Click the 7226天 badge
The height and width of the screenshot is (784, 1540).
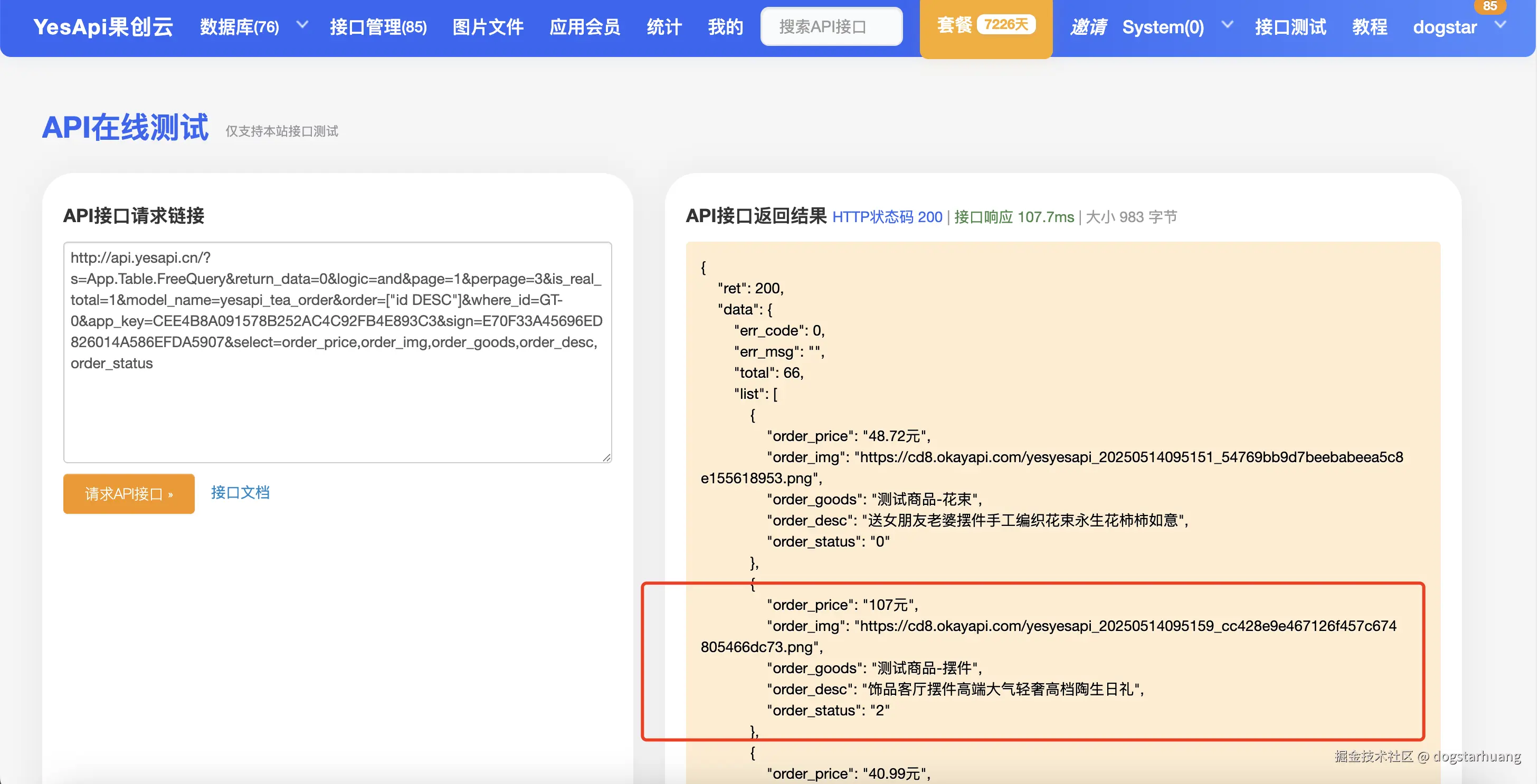point(1006,24)
